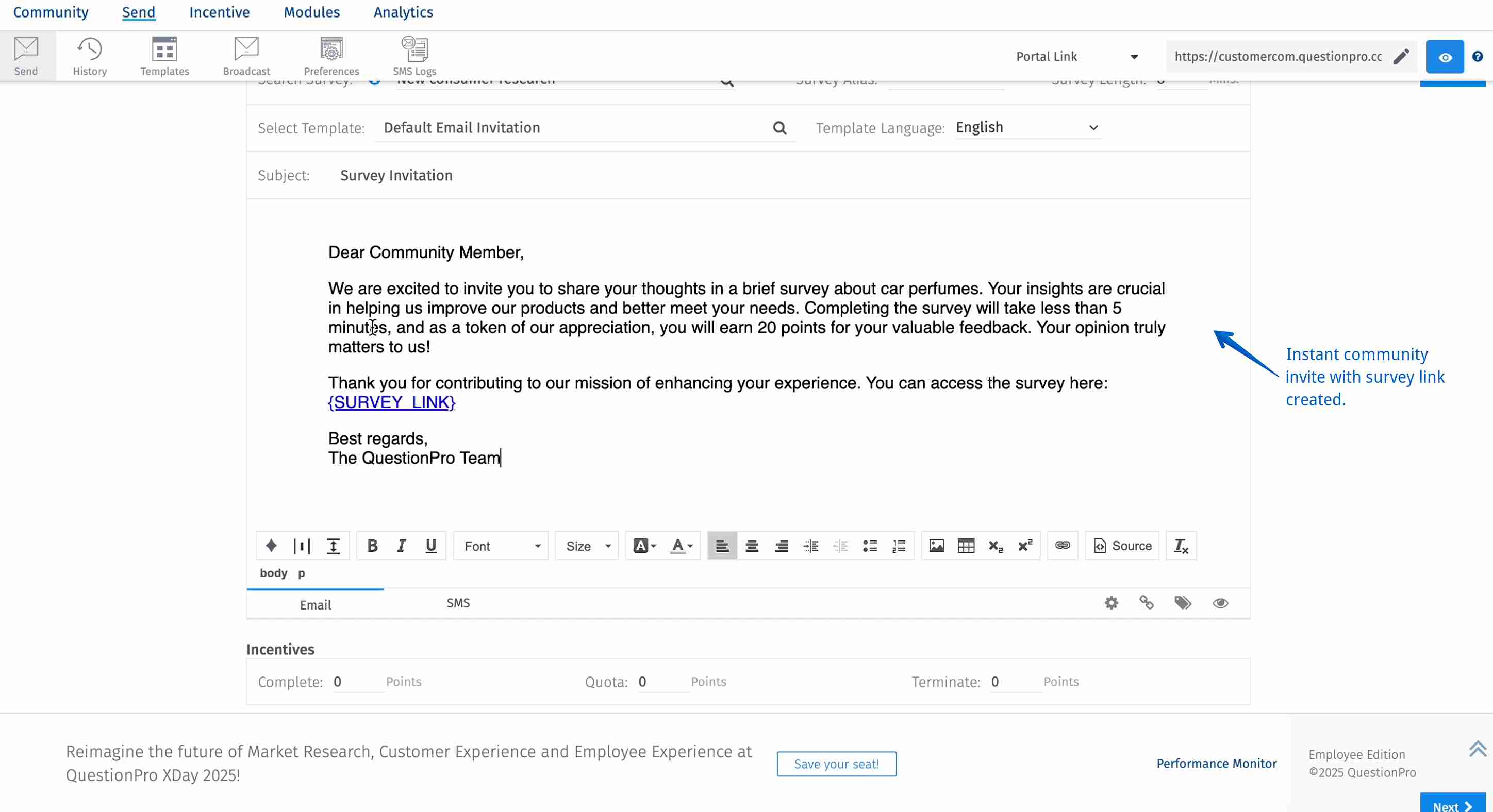Open the Broadcast section
The width and height of the screenshot is (1493, 812).
click(246, 56)
